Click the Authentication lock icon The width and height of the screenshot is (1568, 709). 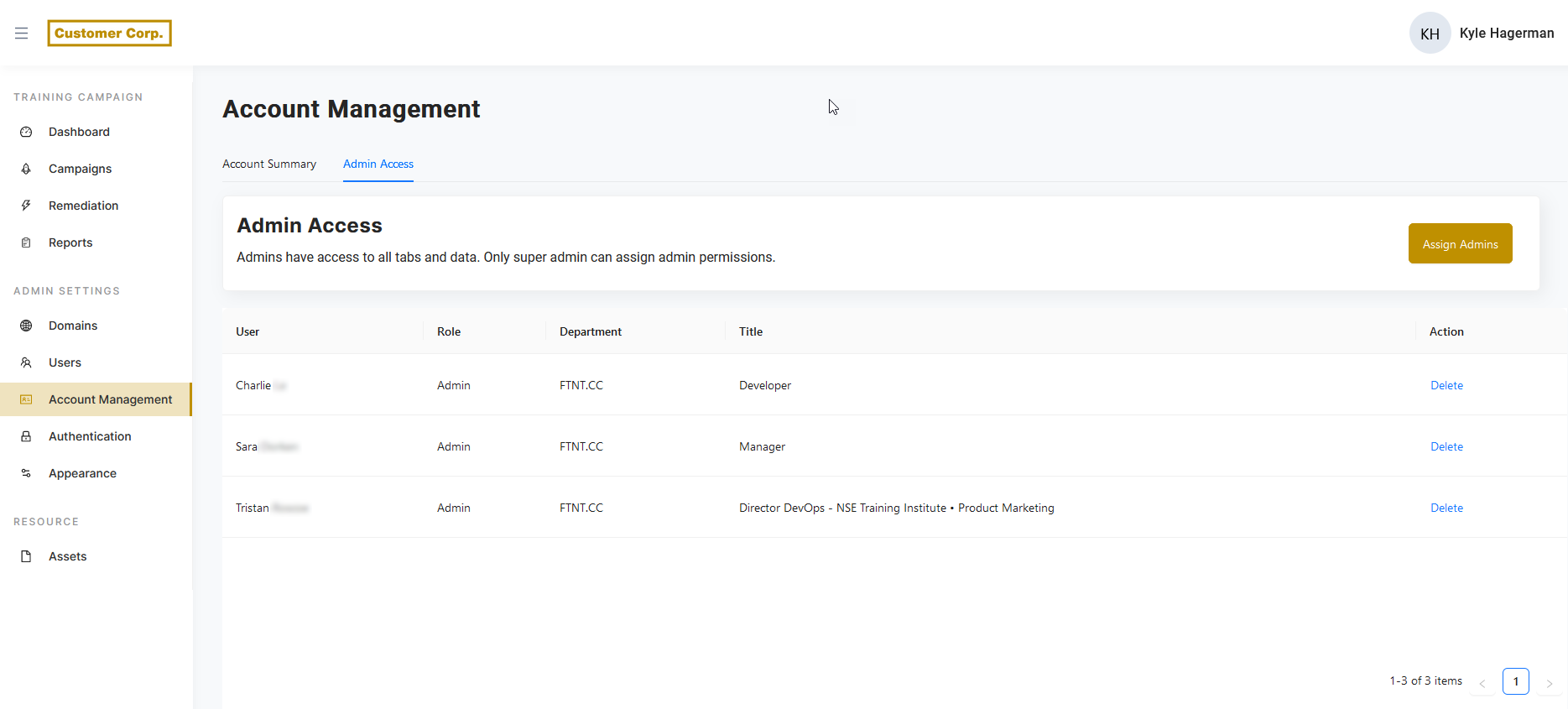pyautogui.click(x=26, y=436)
